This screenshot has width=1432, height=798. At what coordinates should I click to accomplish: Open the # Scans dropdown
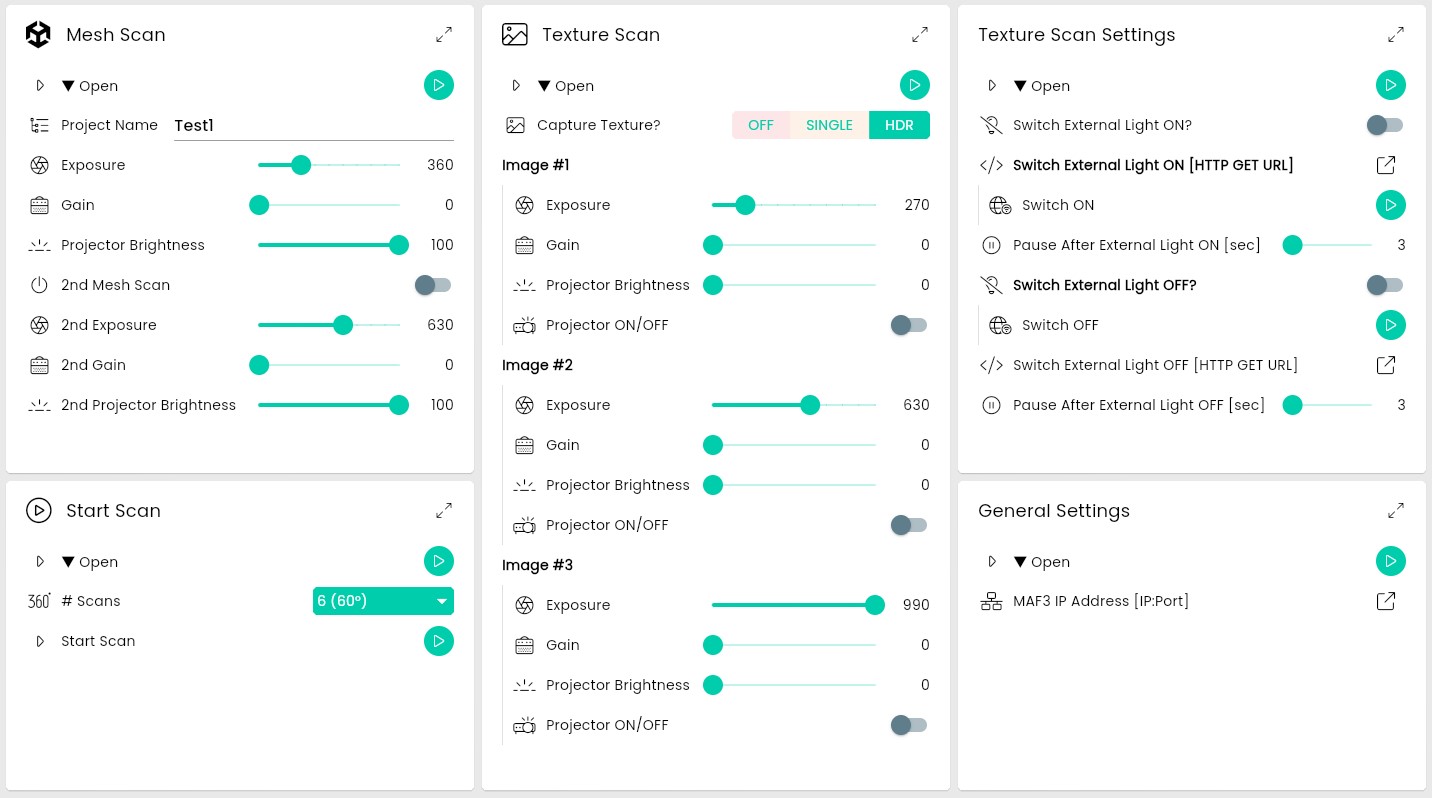click(x=383, y=601)
